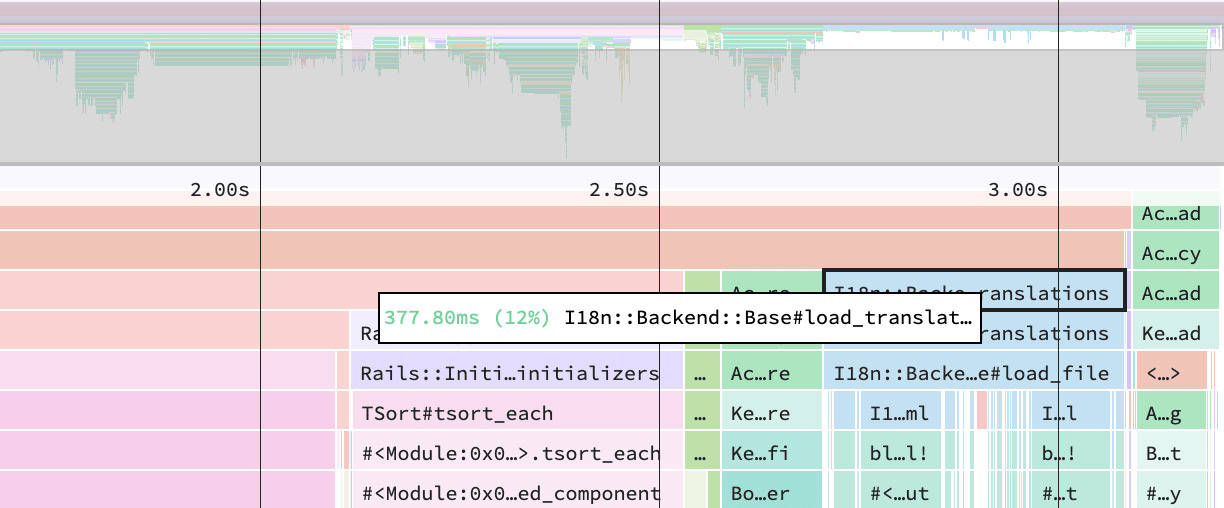Click the 3.00s time axis marker

(x=1017, y=190)
